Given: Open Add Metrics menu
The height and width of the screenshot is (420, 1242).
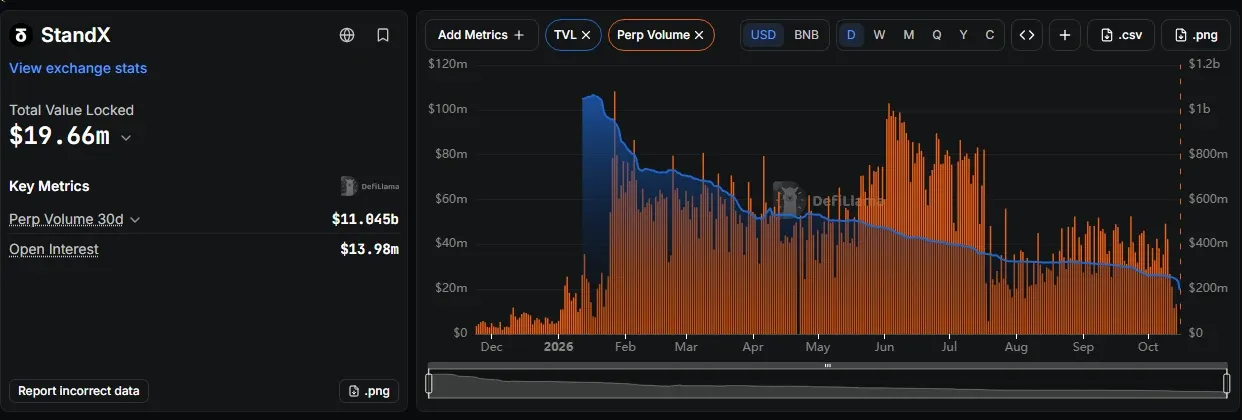Looking at the screenshot, I should tap(481, 35).
